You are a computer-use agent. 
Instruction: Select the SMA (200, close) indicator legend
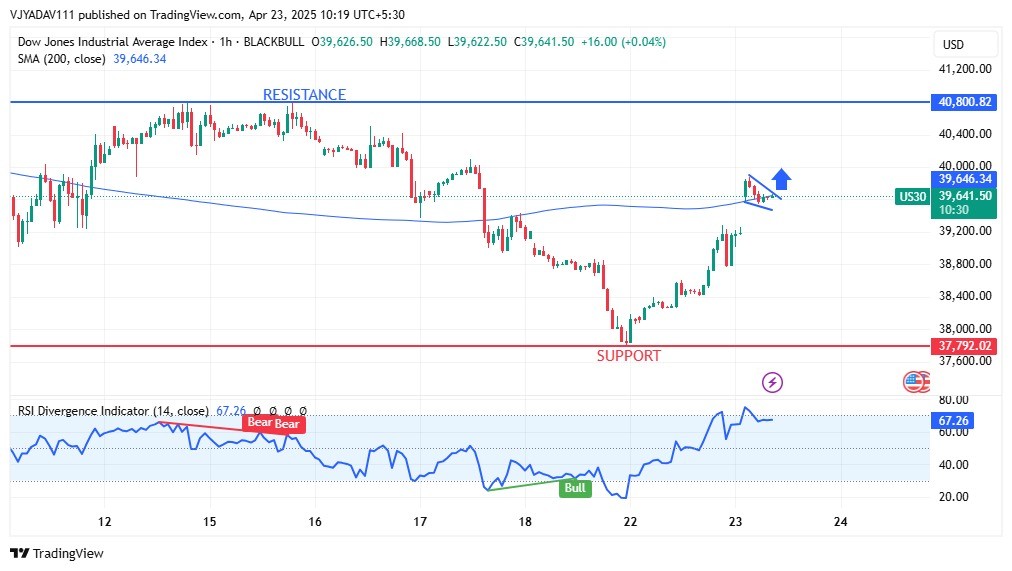(62, 60)
